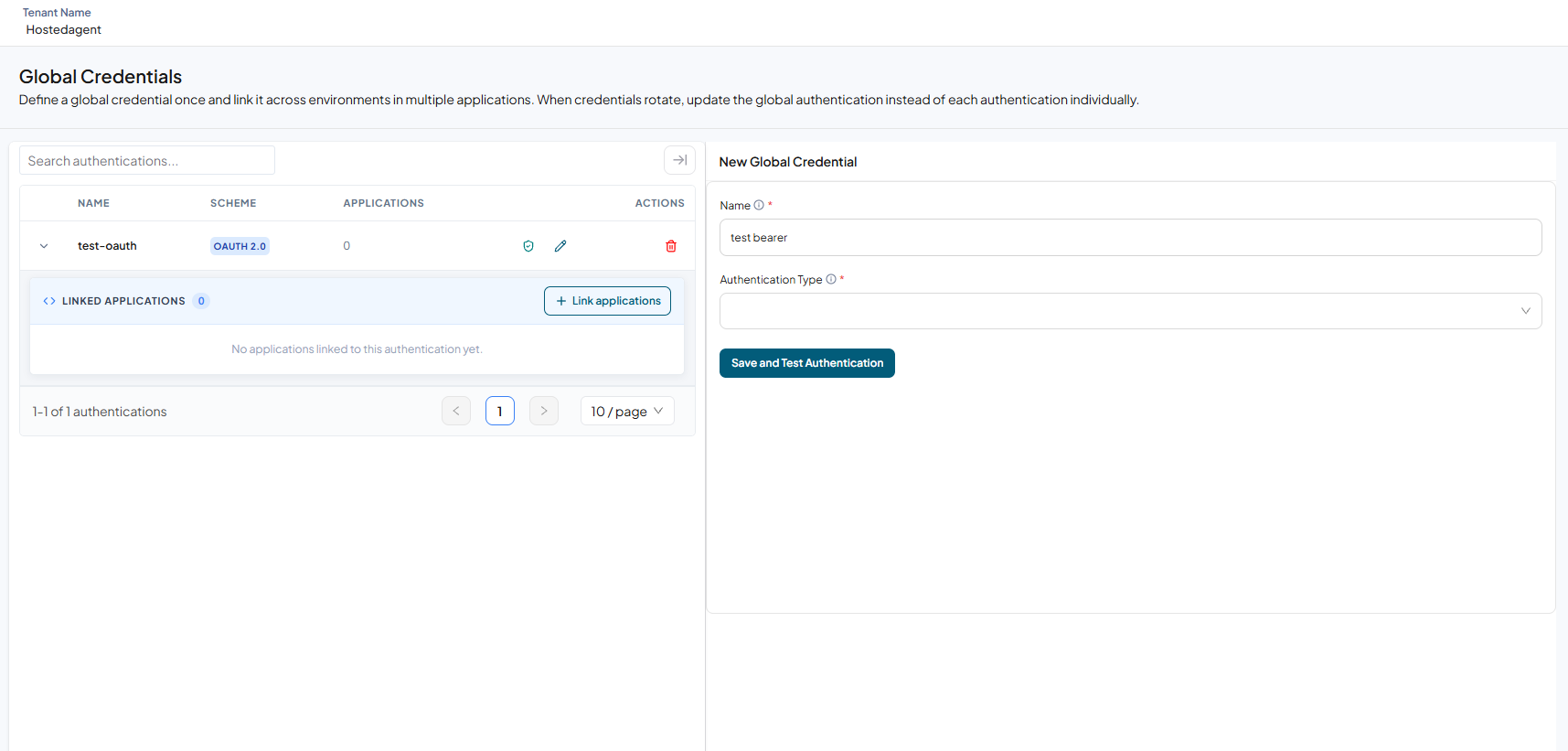Delete test-oauth using the red trash icon
The width and height of the screenshot is (1568, 751).
(671, 246)
